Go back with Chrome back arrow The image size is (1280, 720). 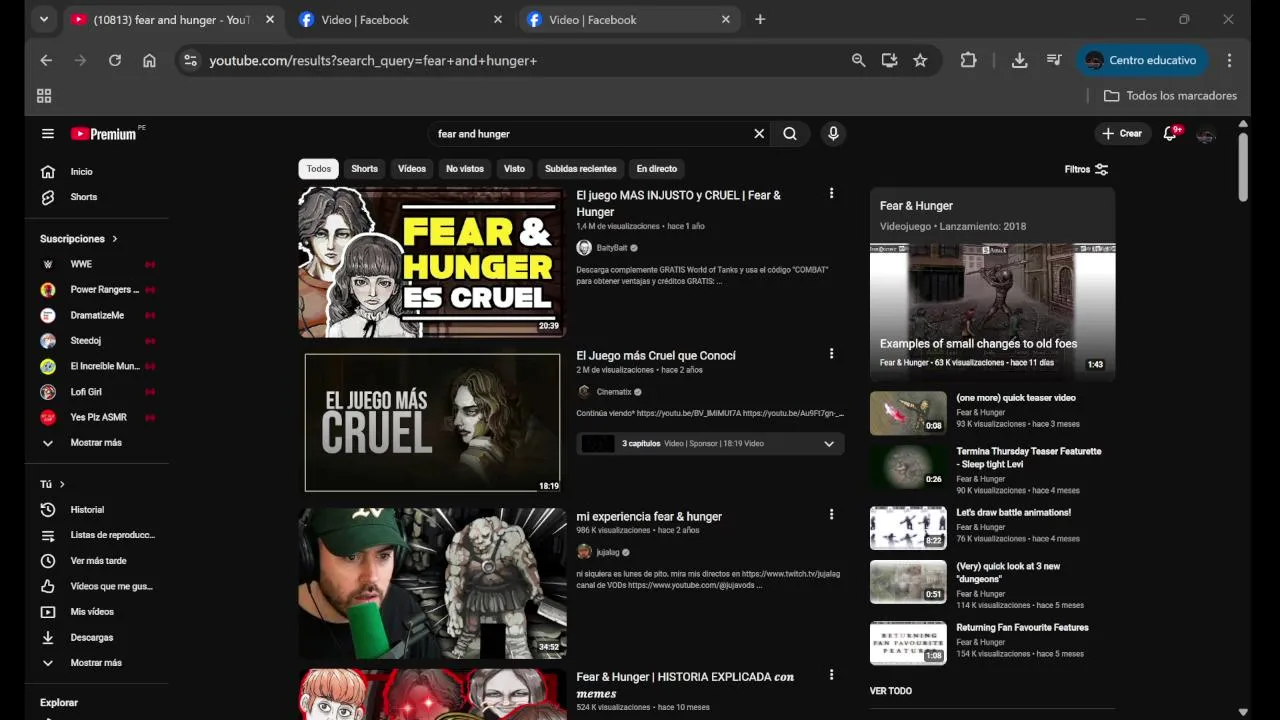pos(46,60)
